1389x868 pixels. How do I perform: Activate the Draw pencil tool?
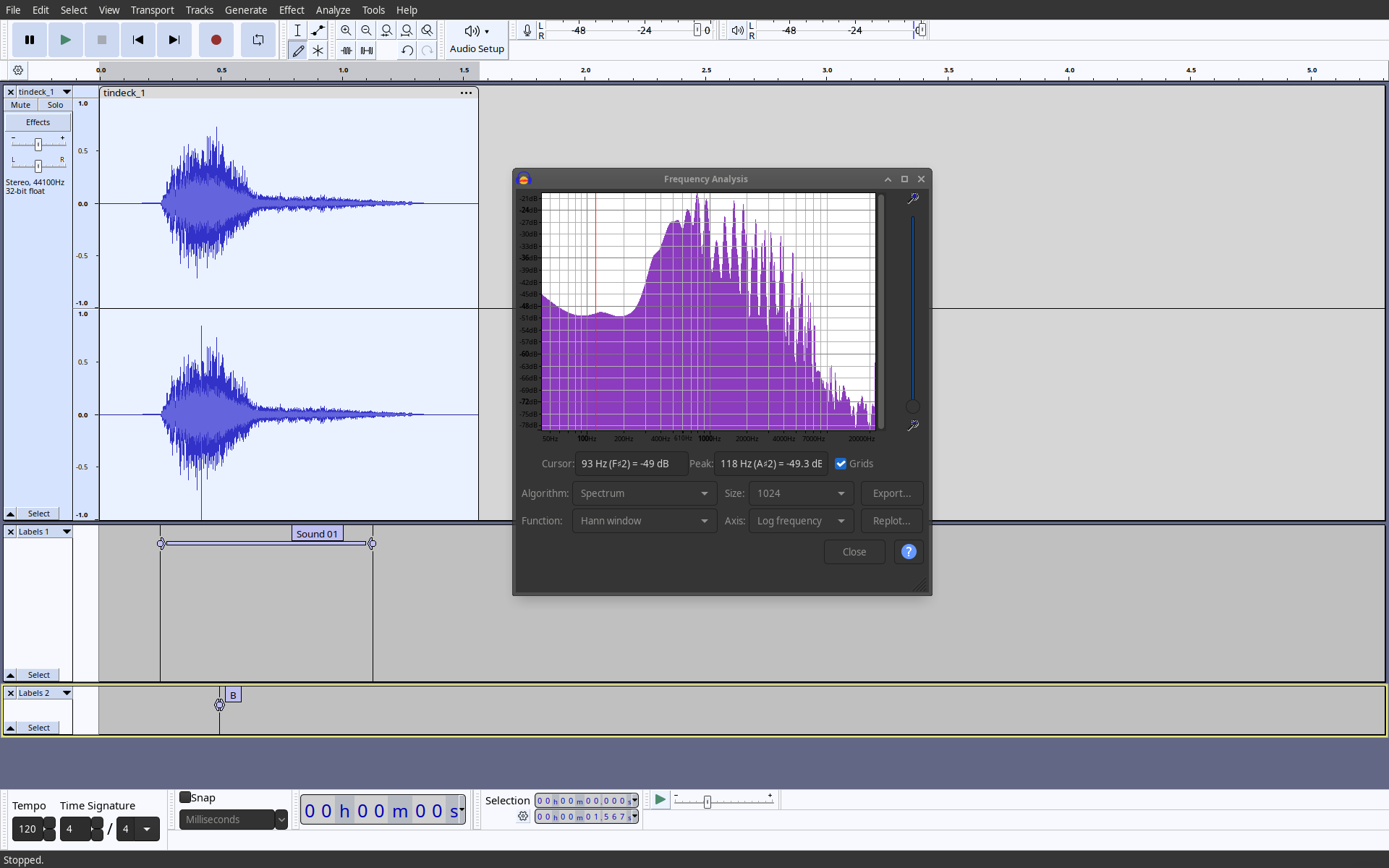click(x=298, y=51)
